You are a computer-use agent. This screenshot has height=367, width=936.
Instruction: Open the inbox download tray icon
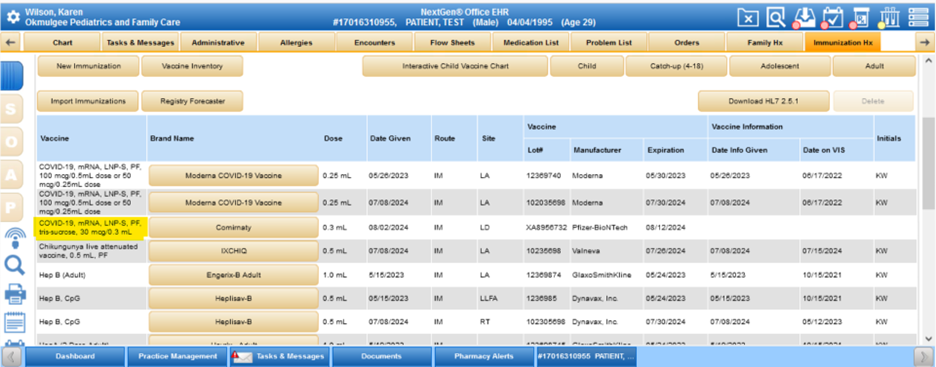805,17
